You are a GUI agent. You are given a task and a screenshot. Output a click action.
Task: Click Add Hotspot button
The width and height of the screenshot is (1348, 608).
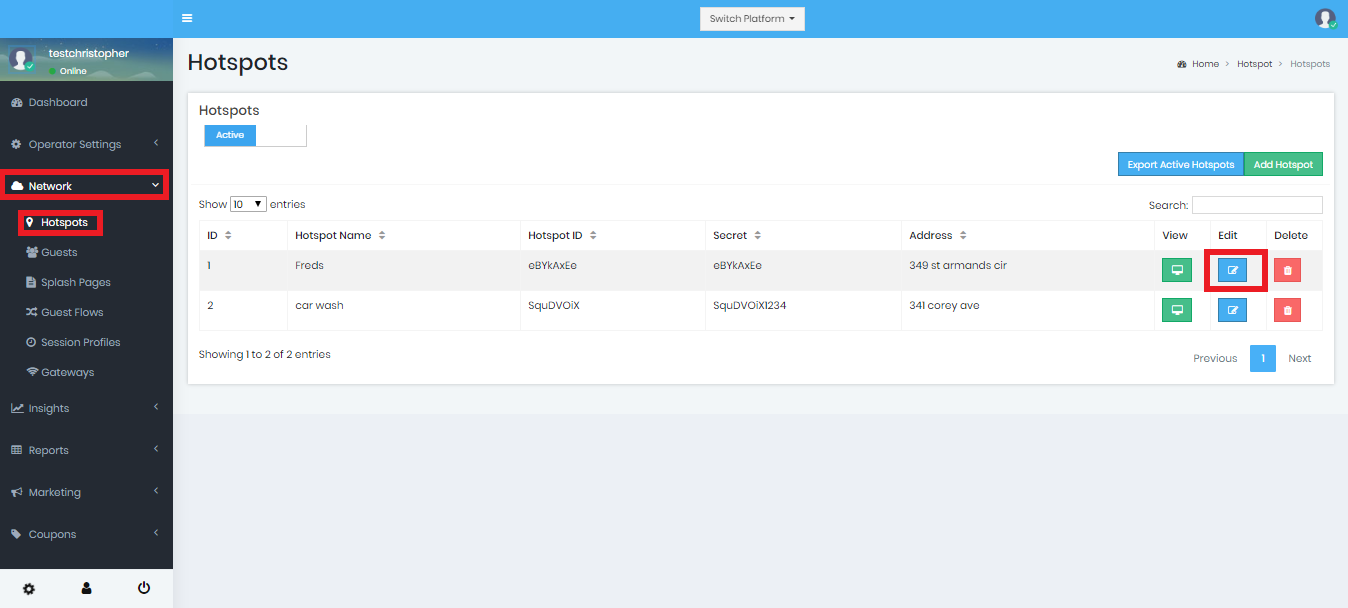pos(1284,164)
